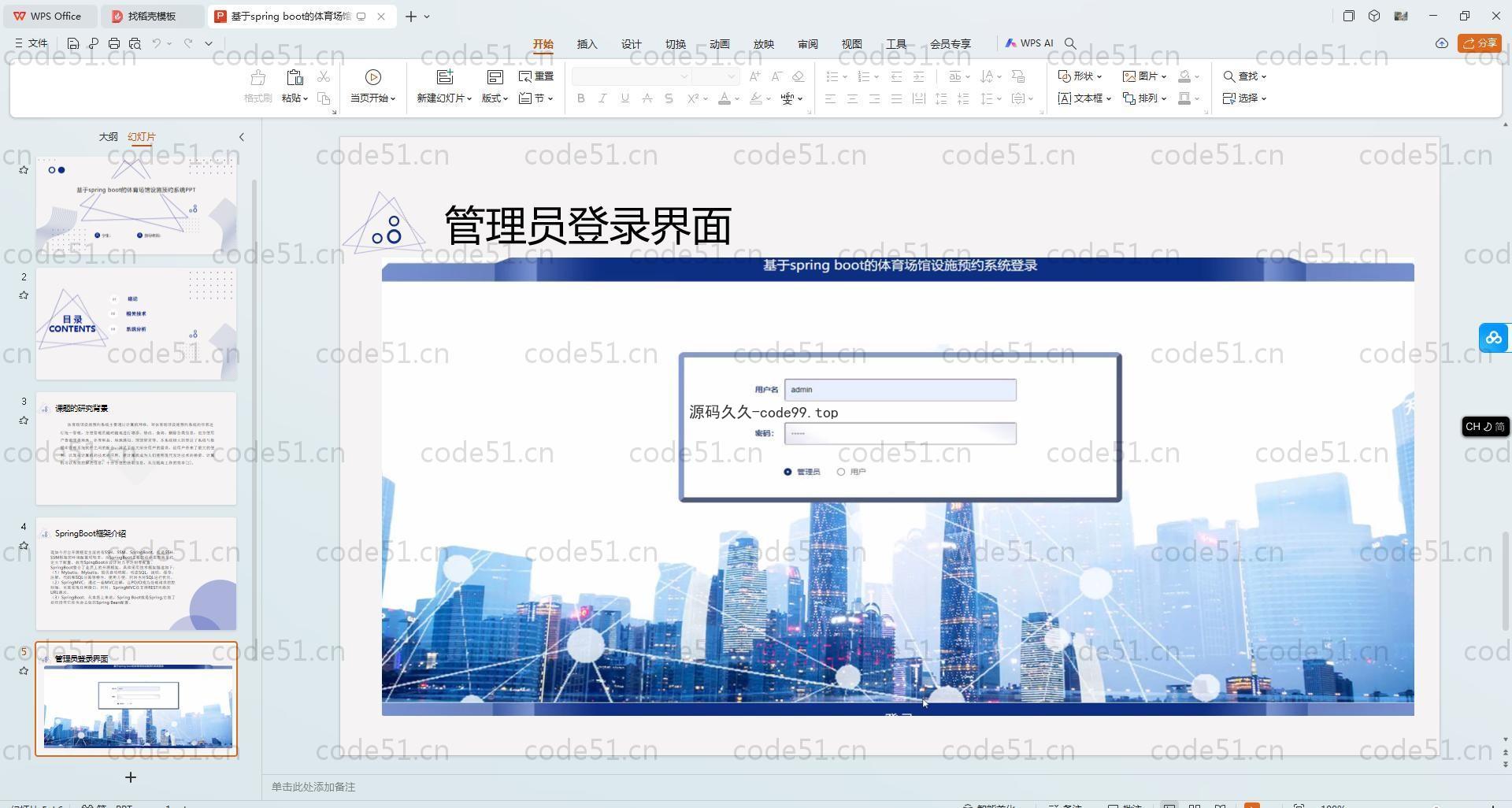The height and width of the screenshot is (808, 1512).
Task: Click the Redo arrow icon
Action: click(x=188, y=43)
